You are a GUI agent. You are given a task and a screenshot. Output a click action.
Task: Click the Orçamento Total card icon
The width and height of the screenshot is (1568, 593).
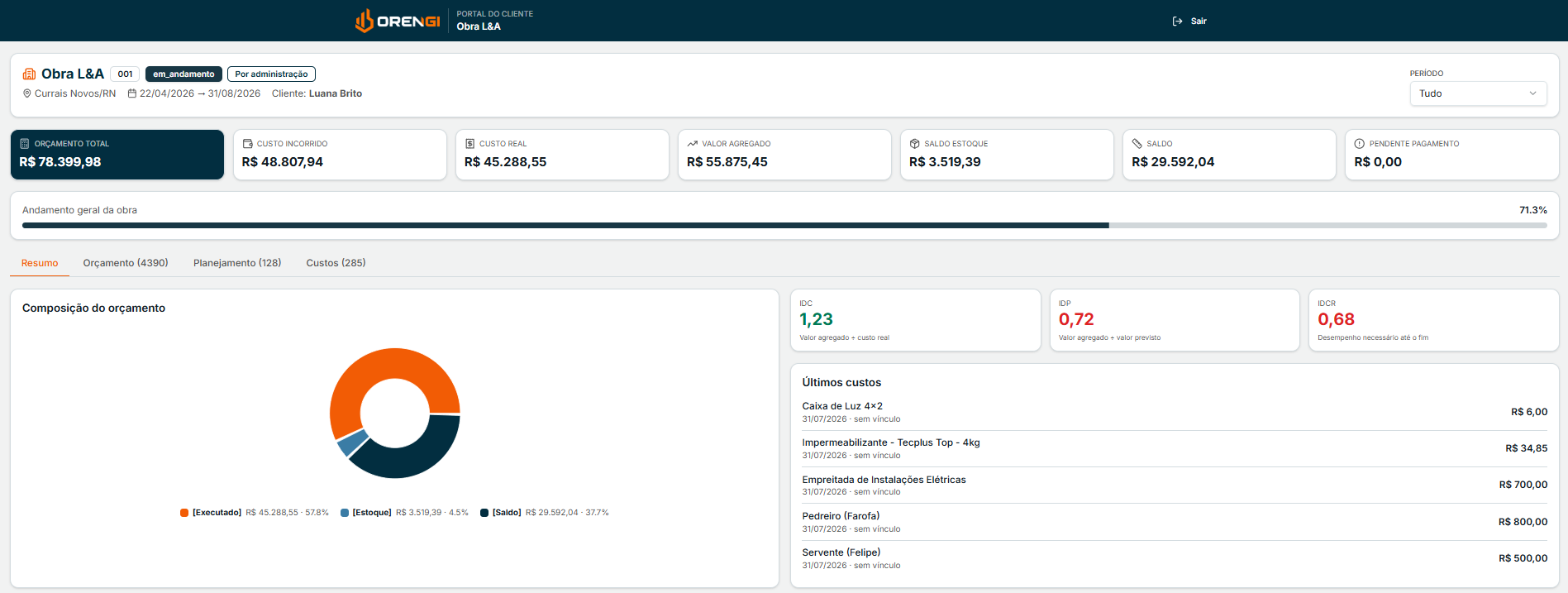click(24, 143)
